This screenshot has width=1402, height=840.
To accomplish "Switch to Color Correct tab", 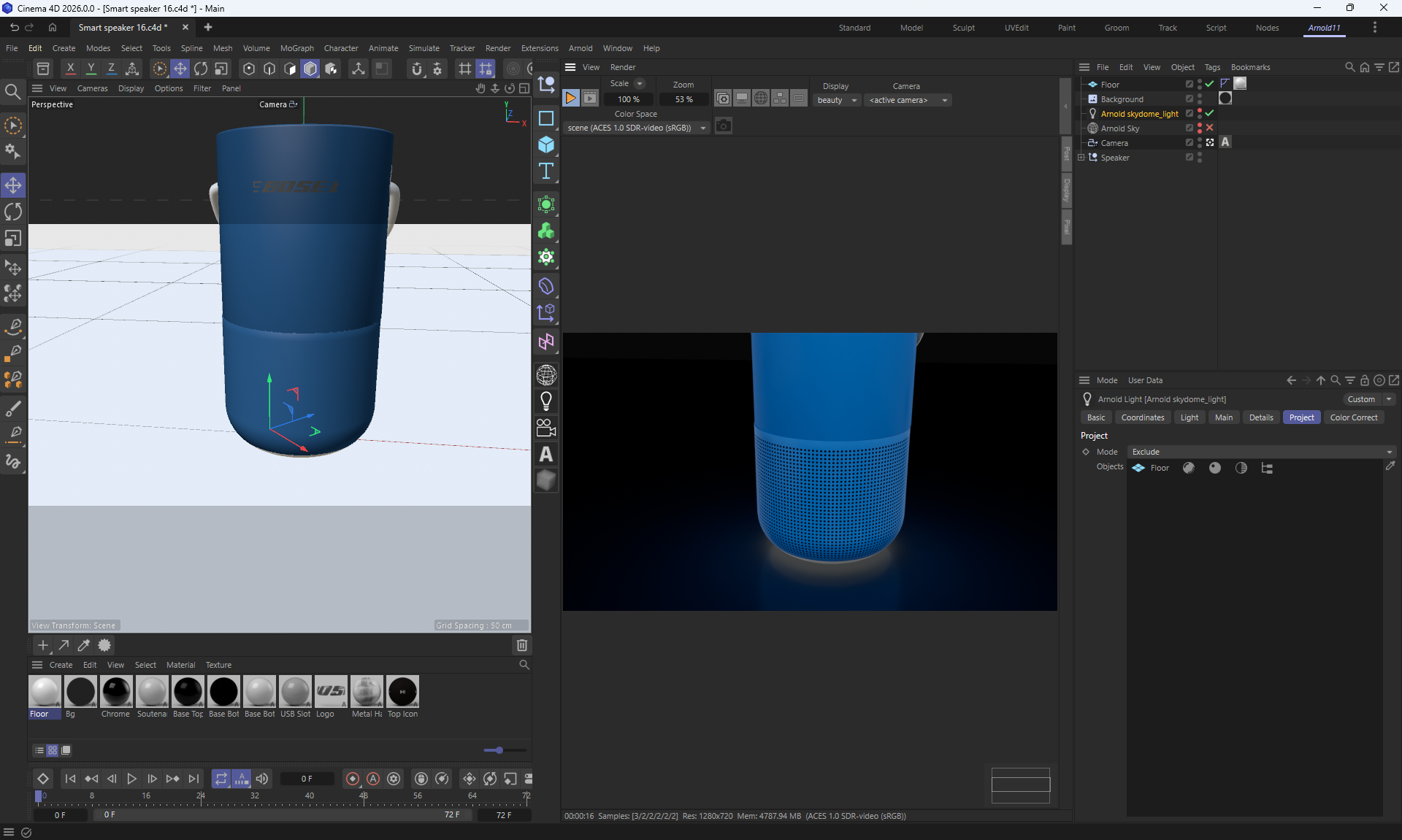I will 1353,417.
